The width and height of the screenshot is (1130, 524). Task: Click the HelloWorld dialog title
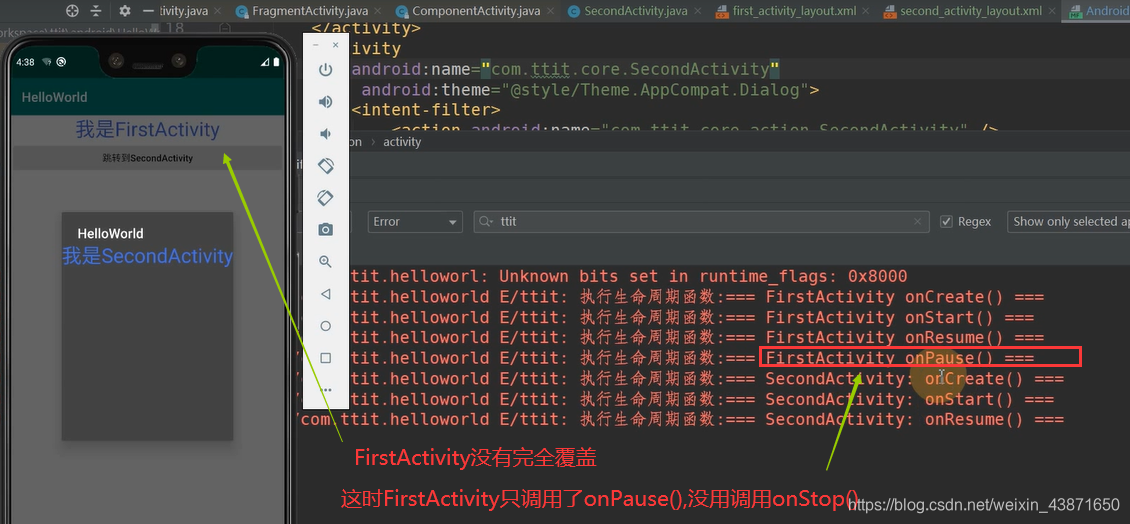click(110, 234)
